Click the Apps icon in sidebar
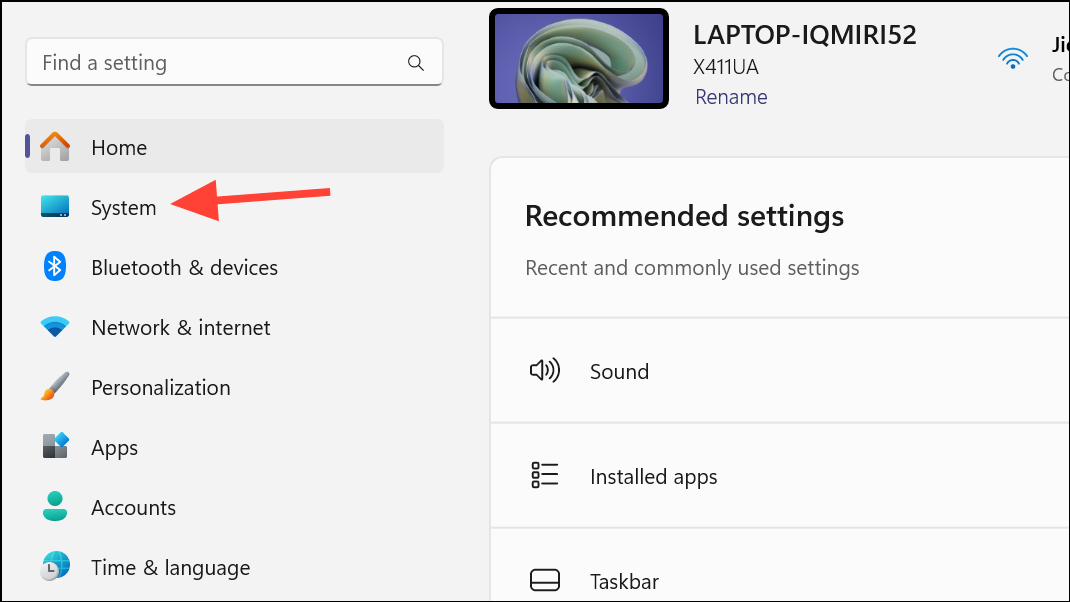Image resolution: width=1070 pixels, height=602 pixels. pos(55,447)
